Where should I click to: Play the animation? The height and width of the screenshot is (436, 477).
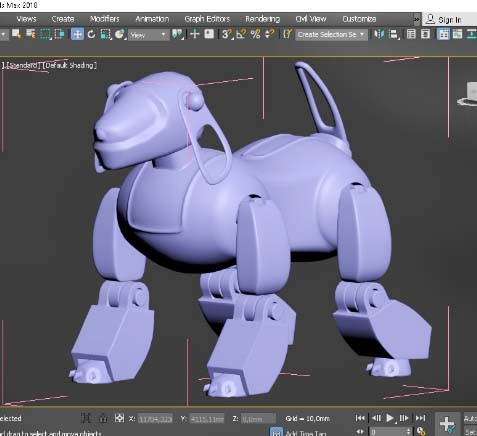390,418
